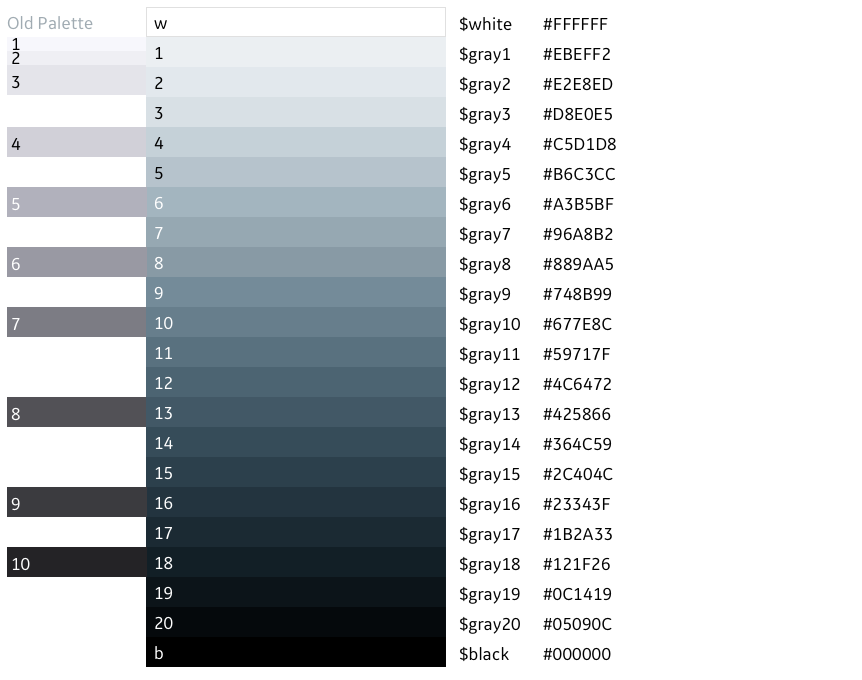Pick new palette gray swatch 6
Screen dimensions: 862x680
pos(296,202)
